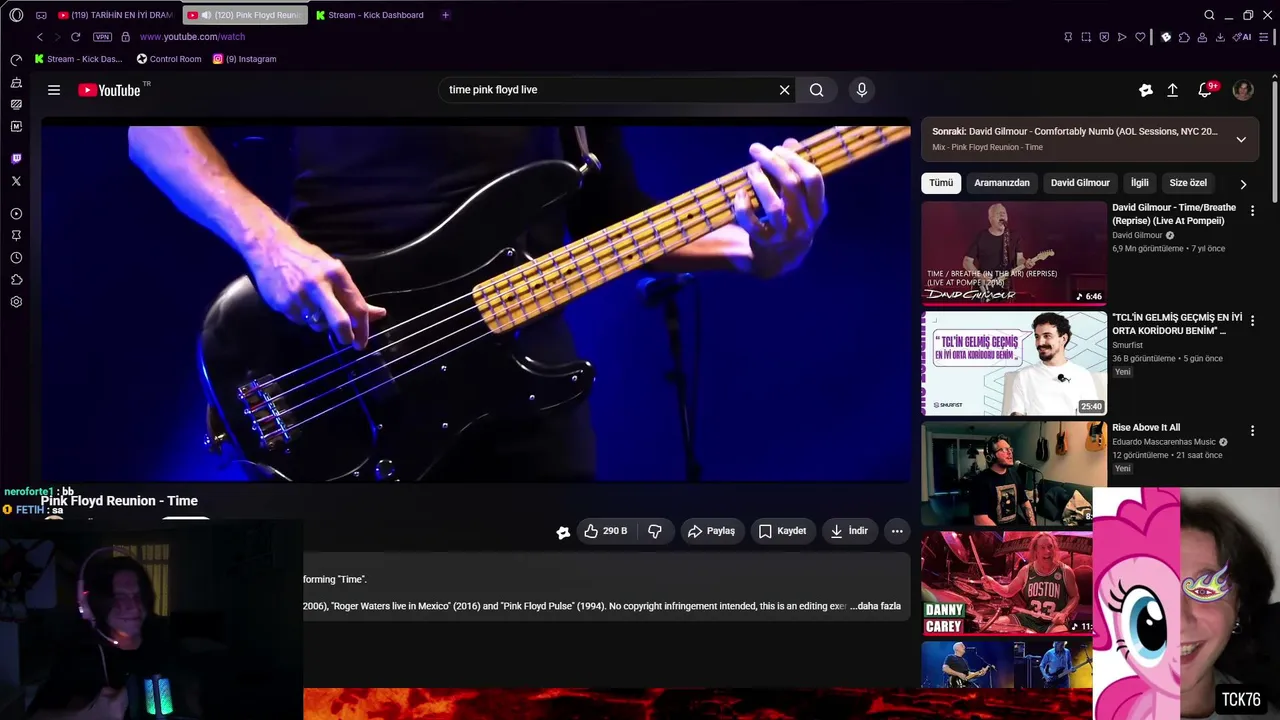Go to the YouTube home logo
The height and width of the screenshot is (720, 1280).
[x=109, y=90]
